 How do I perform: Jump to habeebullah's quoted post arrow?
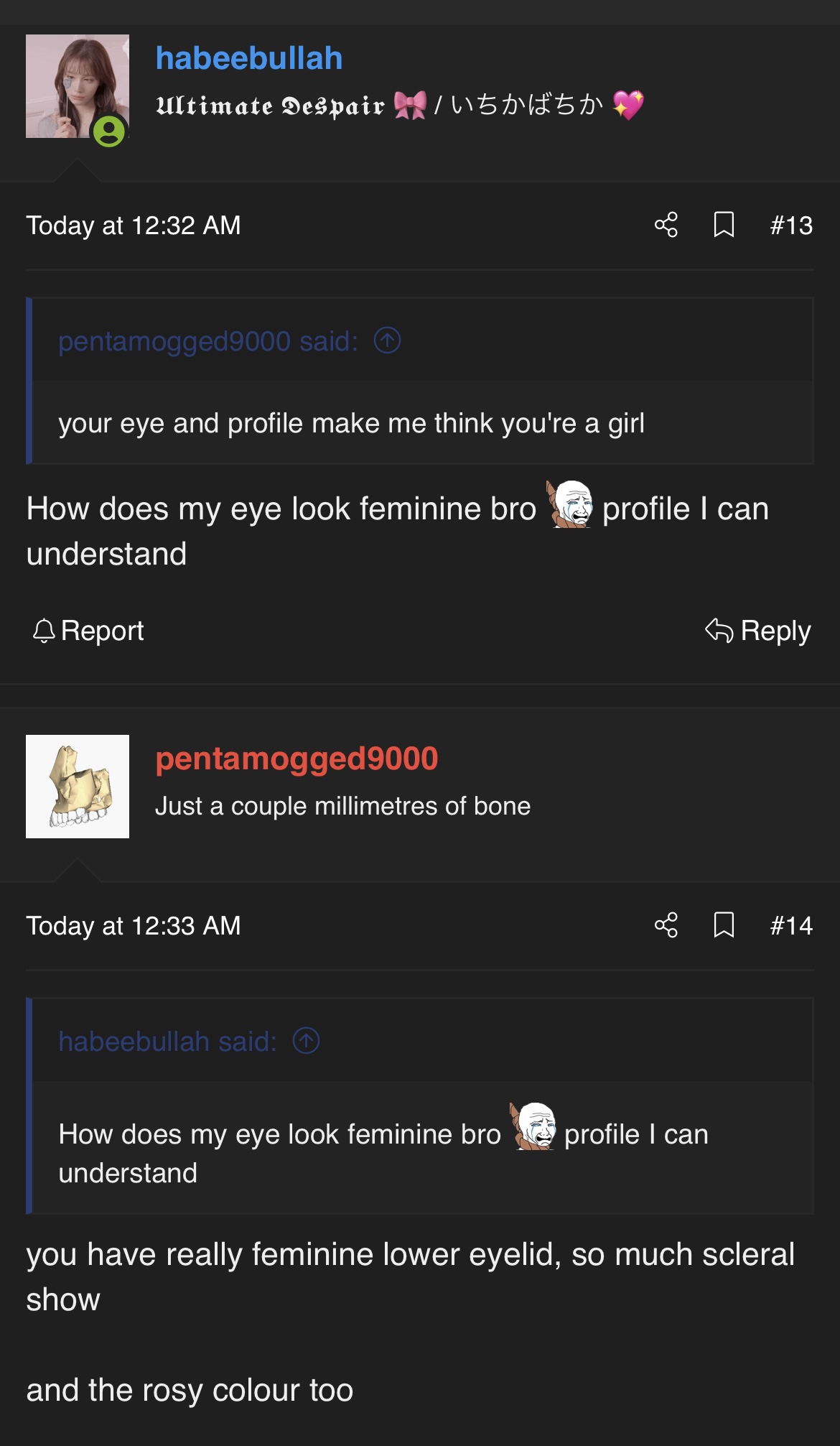tap(306, 1041)
